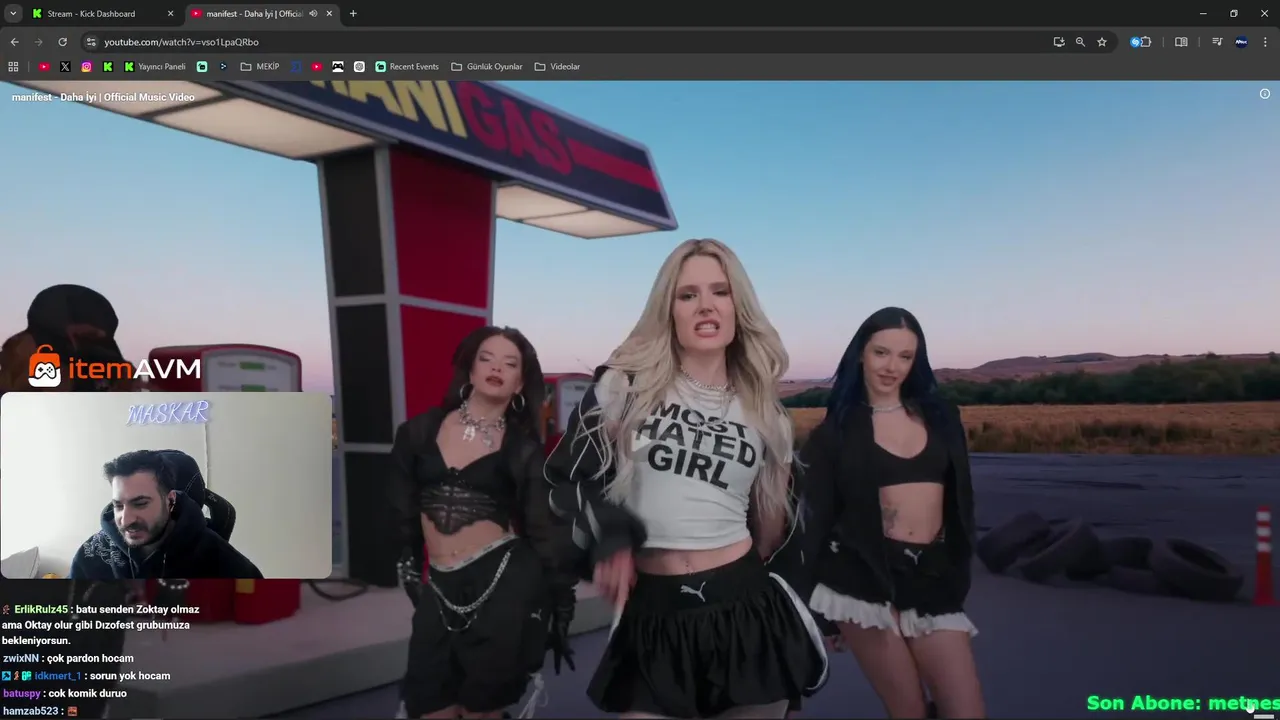Open the Kick icon-only bookmark
The width and height of the screenshot is (1280, 720).
pos(107,66)
